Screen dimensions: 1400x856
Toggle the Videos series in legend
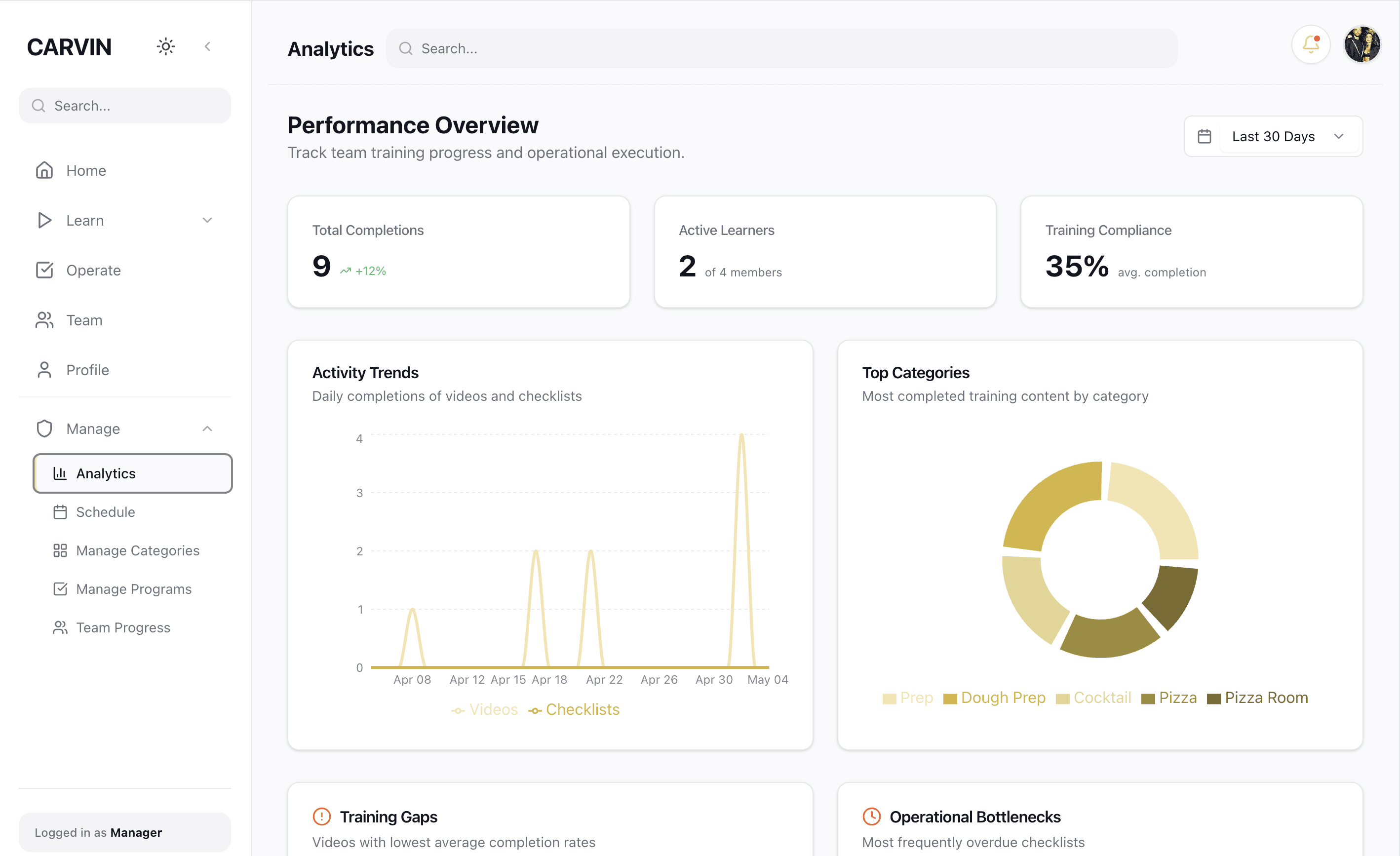pos(485,709)
